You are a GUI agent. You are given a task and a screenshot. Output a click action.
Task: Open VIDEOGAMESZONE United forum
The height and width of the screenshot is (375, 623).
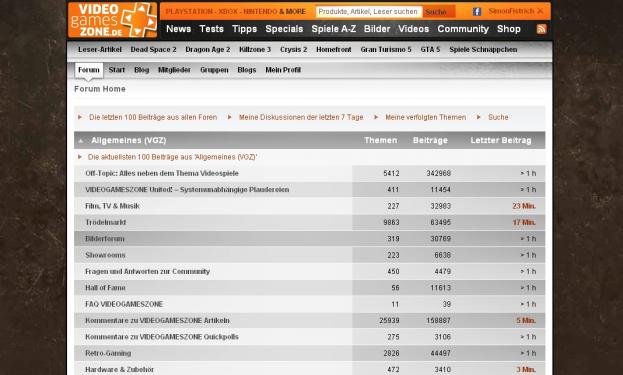(187, 189)
